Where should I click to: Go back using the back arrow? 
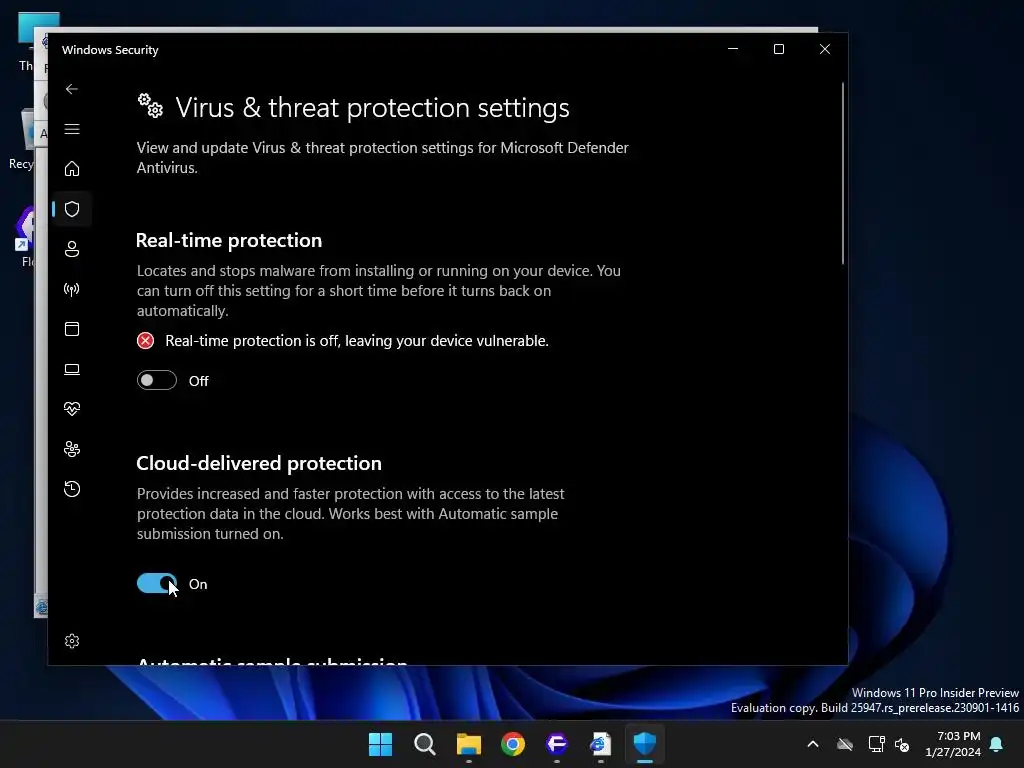72,89
